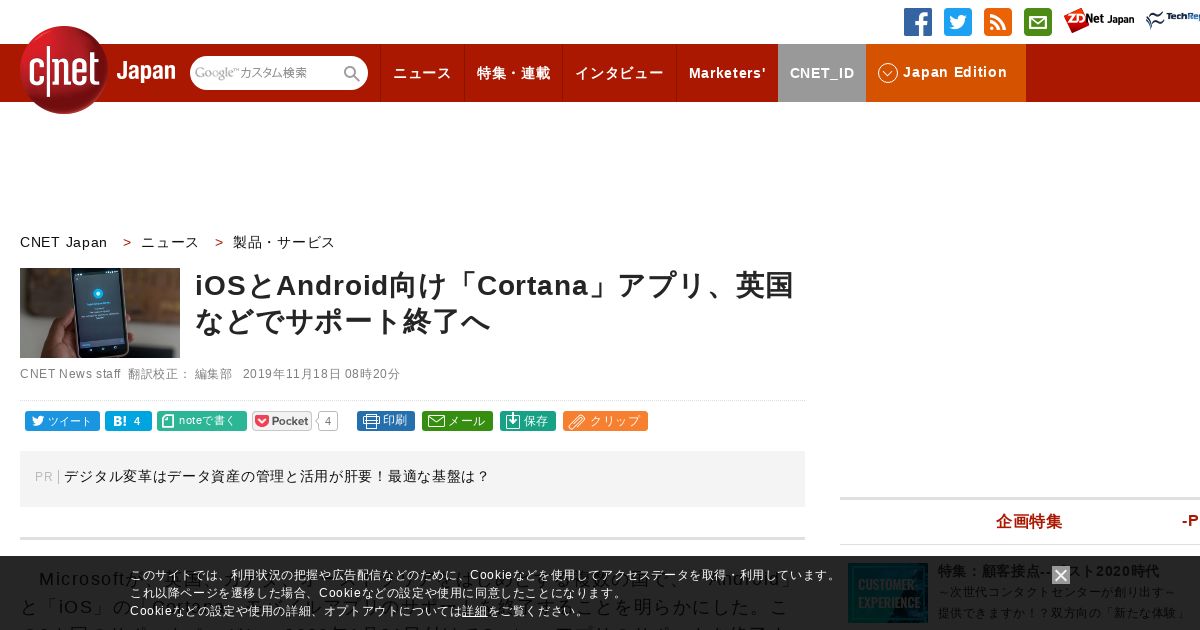Select the article headline about Cortana

[x=495, y=303]
